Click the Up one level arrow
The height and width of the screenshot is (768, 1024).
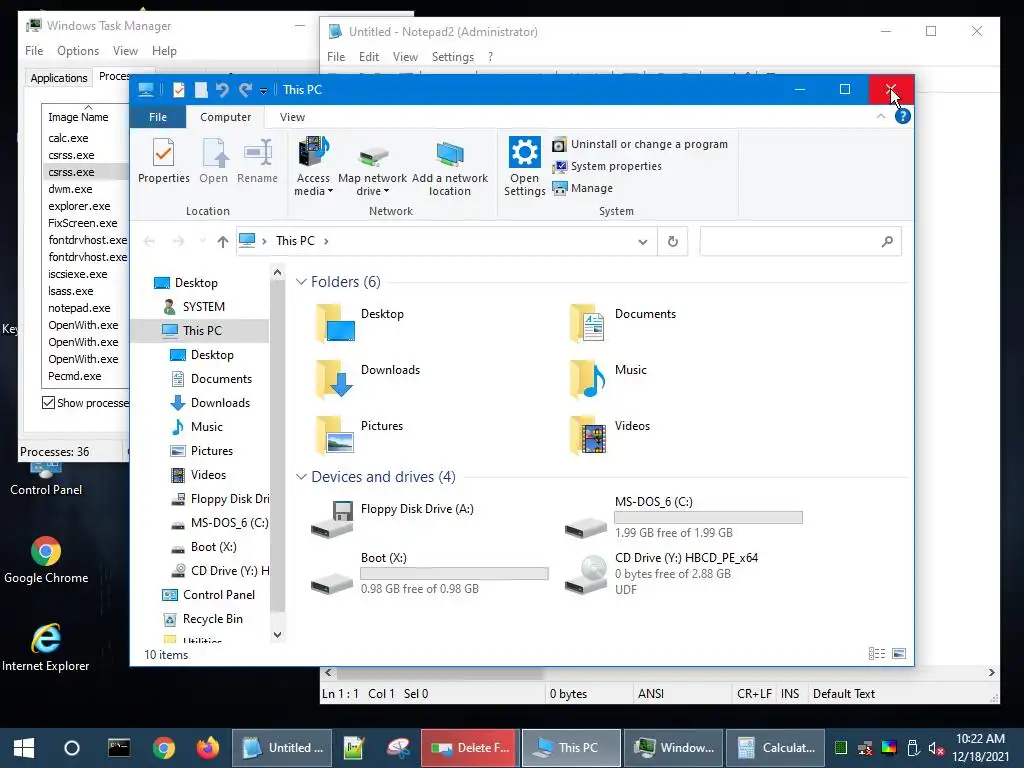click(223, 242)
